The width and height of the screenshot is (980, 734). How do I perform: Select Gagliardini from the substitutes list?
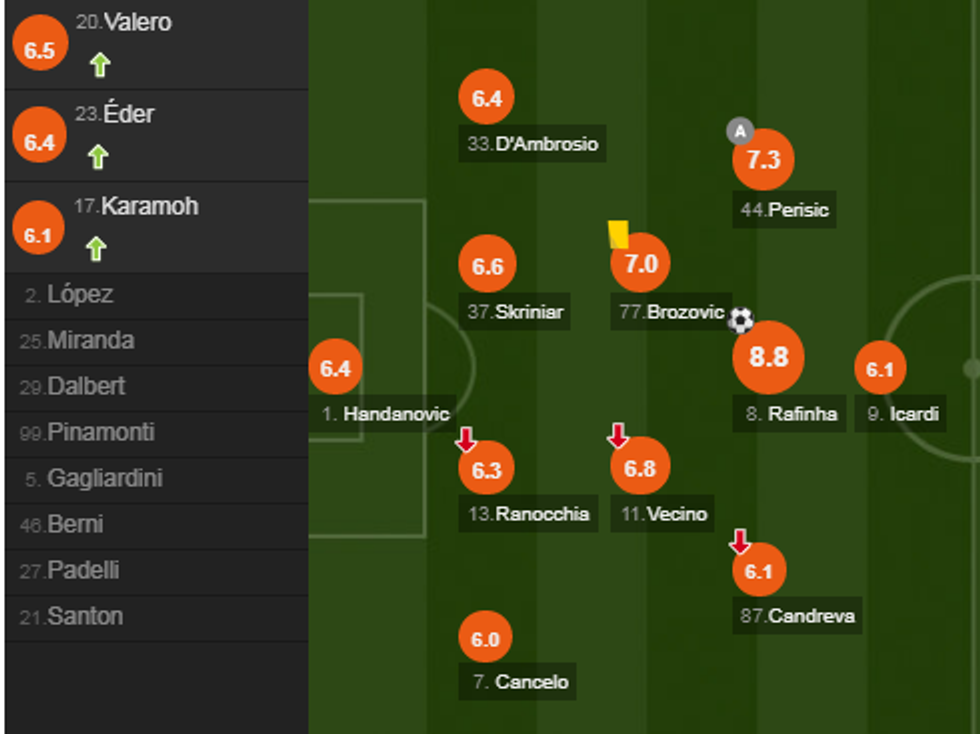[x=105, y=479]
